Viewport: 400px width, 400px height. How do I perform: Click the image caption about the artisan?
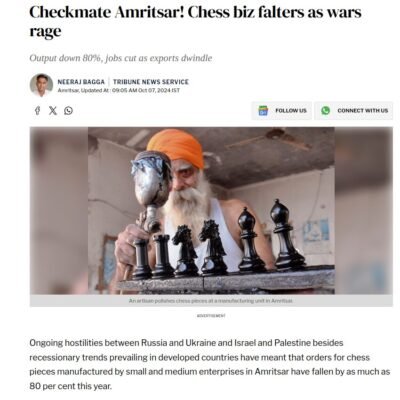pos(211,301)
